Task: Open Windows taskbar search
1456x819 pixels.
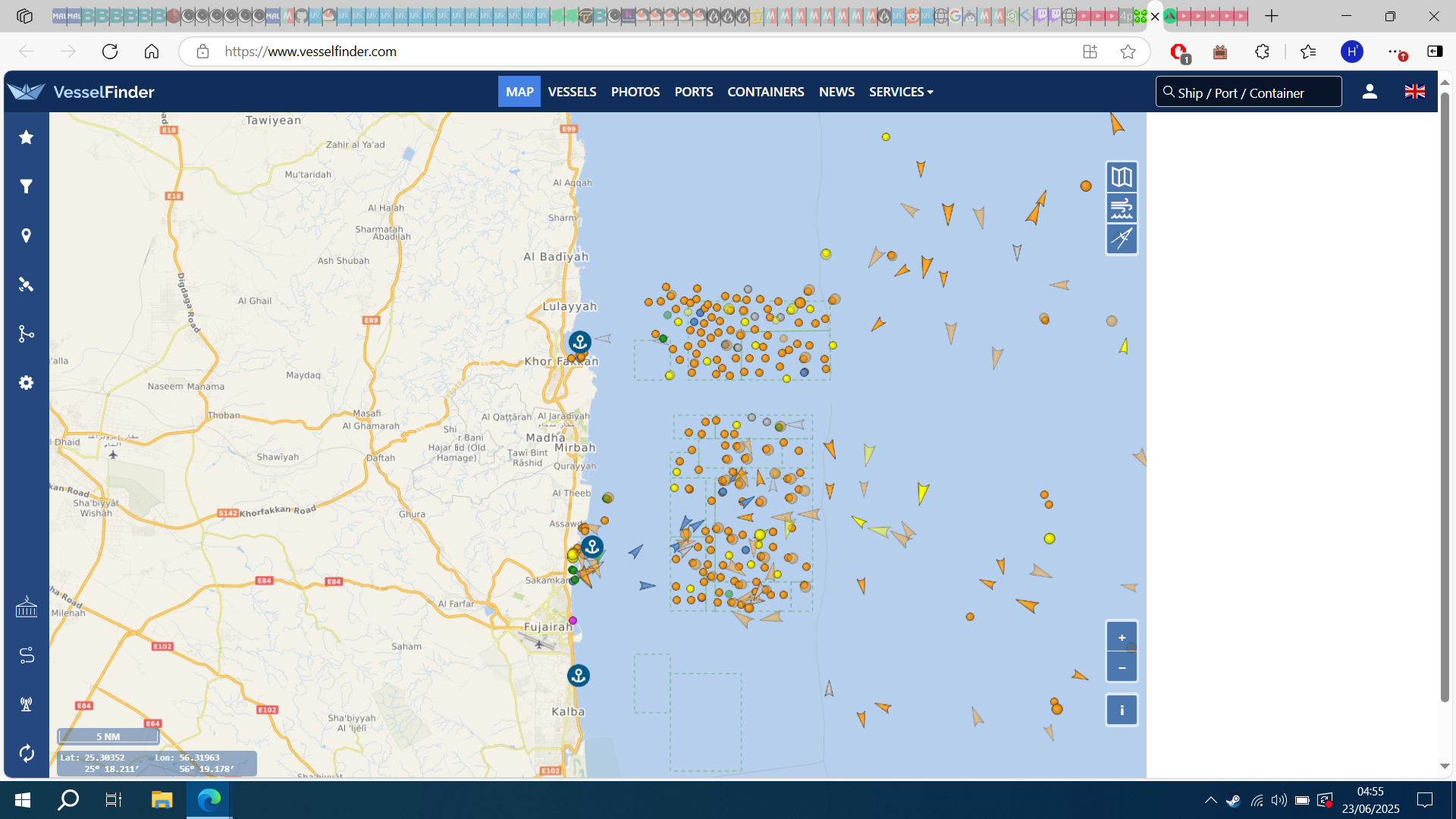Action: point(68,800)
